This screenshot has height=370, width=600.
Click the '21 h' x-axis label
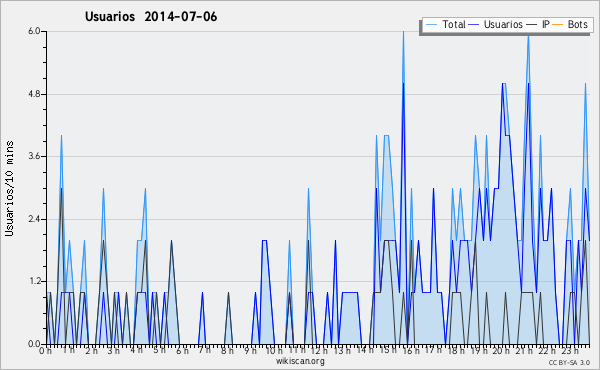pos(524,350)
